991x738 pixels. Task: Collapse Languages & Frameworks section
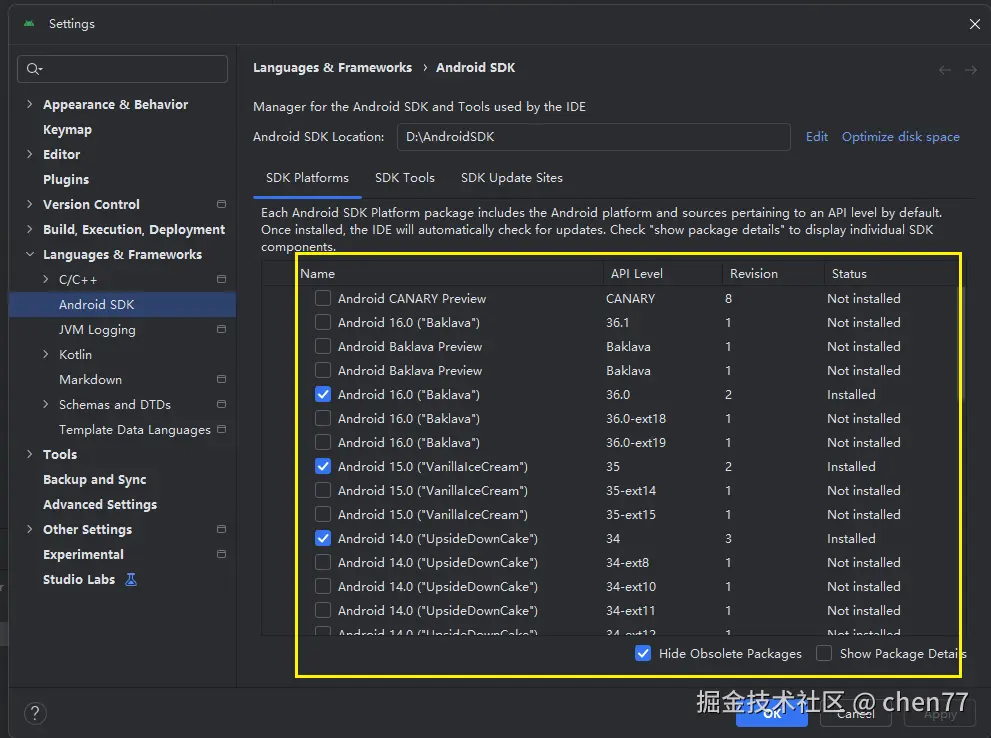pyautogui.click(x=29, y=254)
